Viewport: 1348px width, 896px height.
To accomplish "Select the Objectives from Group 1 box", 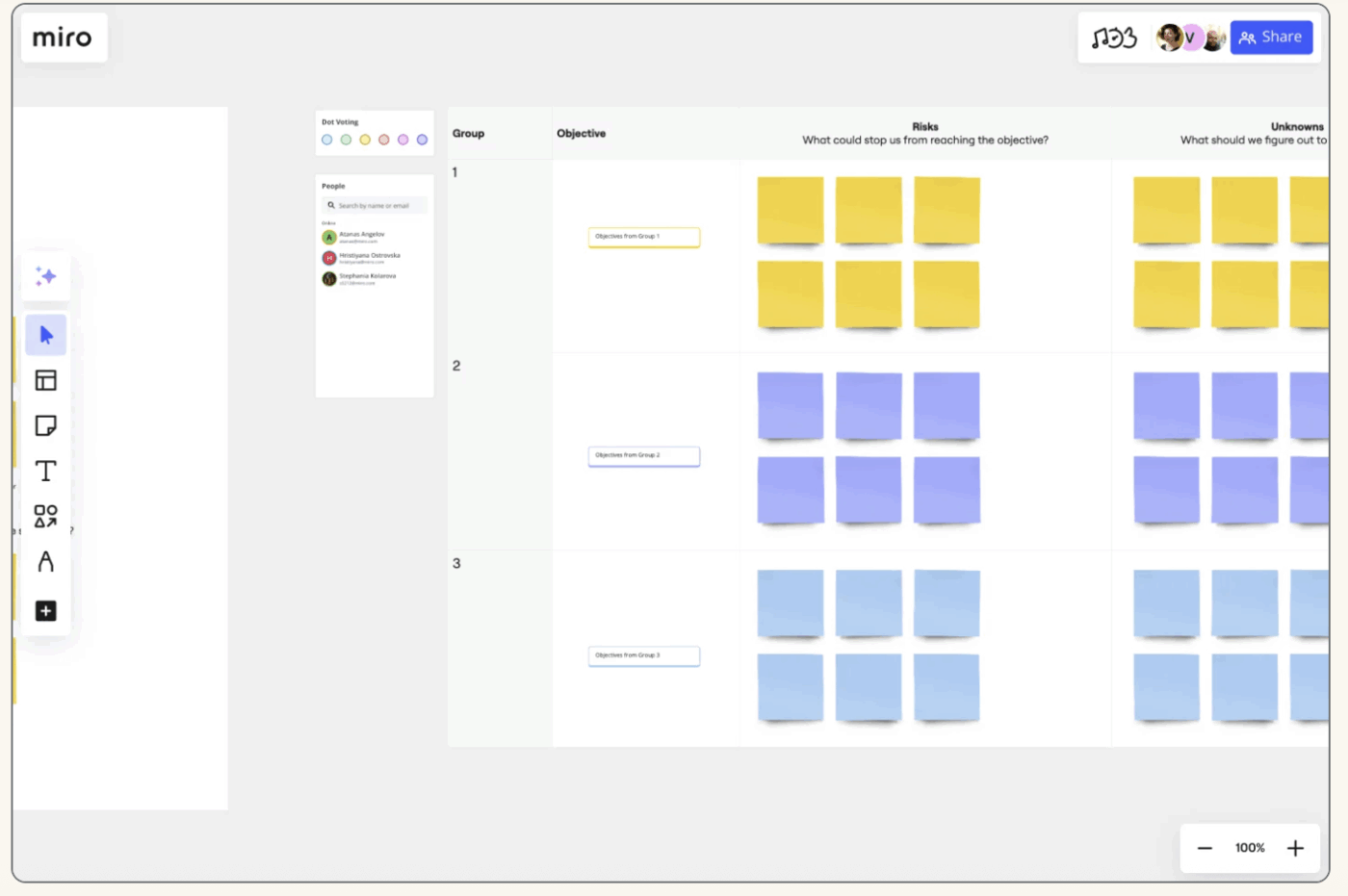I will (x=644, y=237).
